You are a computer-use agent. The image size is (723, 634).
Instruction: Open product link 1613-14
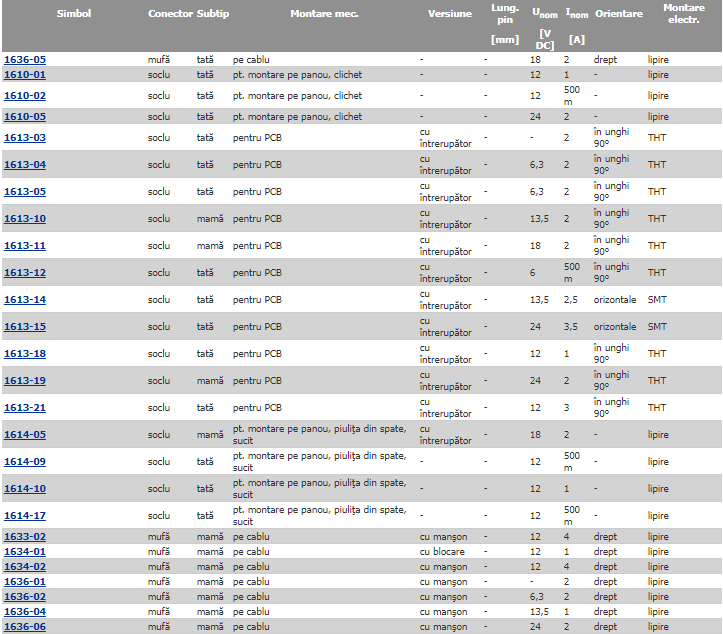click(25, 300)
